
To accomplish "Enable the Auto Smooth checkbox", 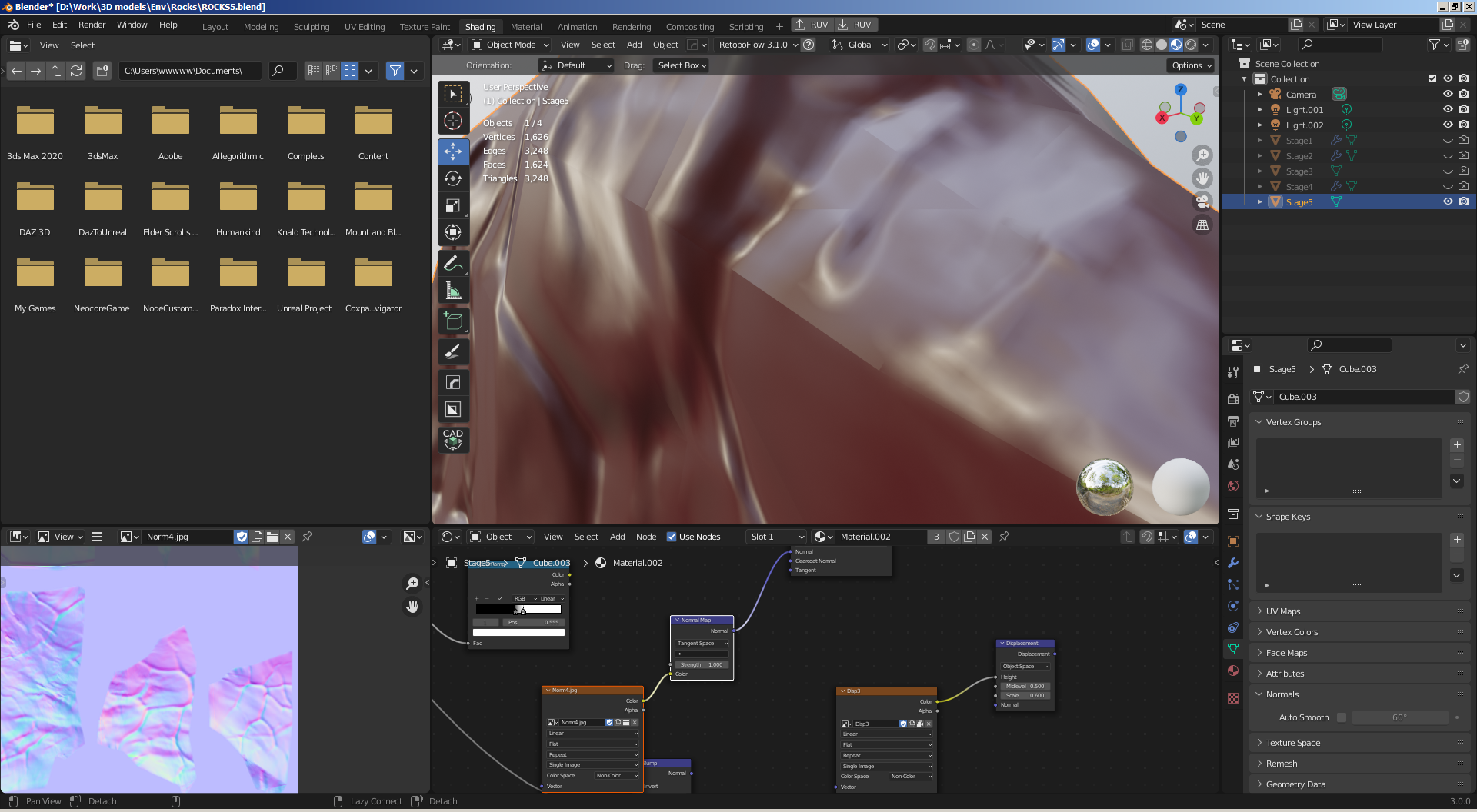I will point(1342,717).
